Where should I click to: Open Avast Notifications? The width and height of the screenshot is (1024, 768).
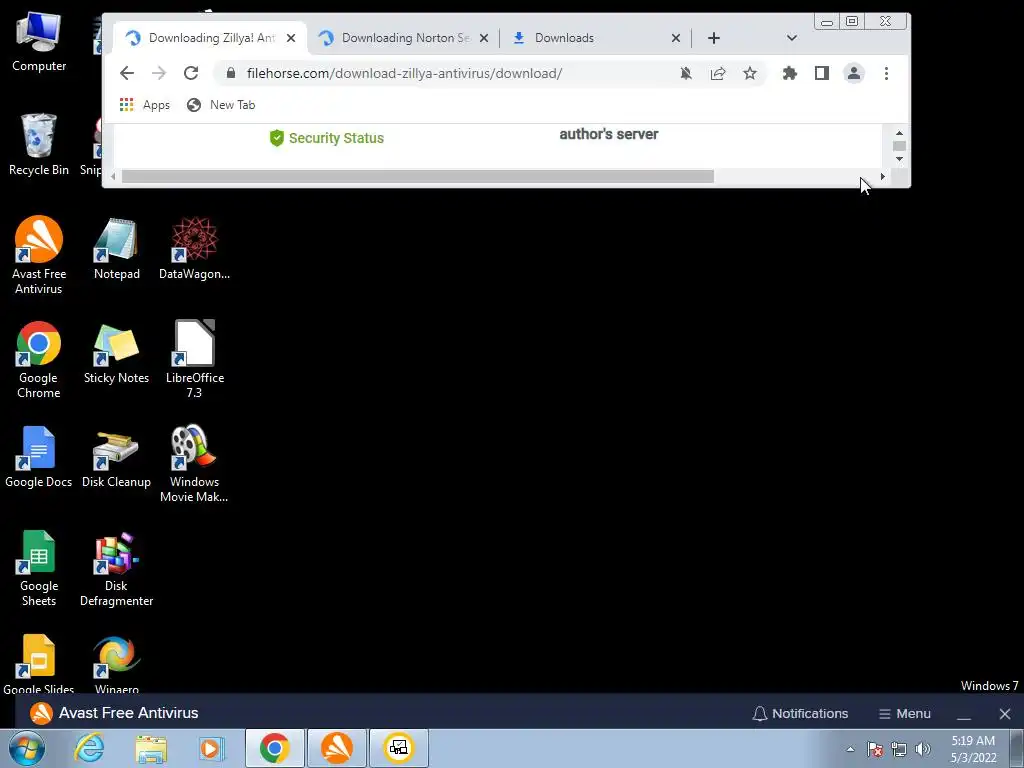pyautogui.click(x=800, y=713)
